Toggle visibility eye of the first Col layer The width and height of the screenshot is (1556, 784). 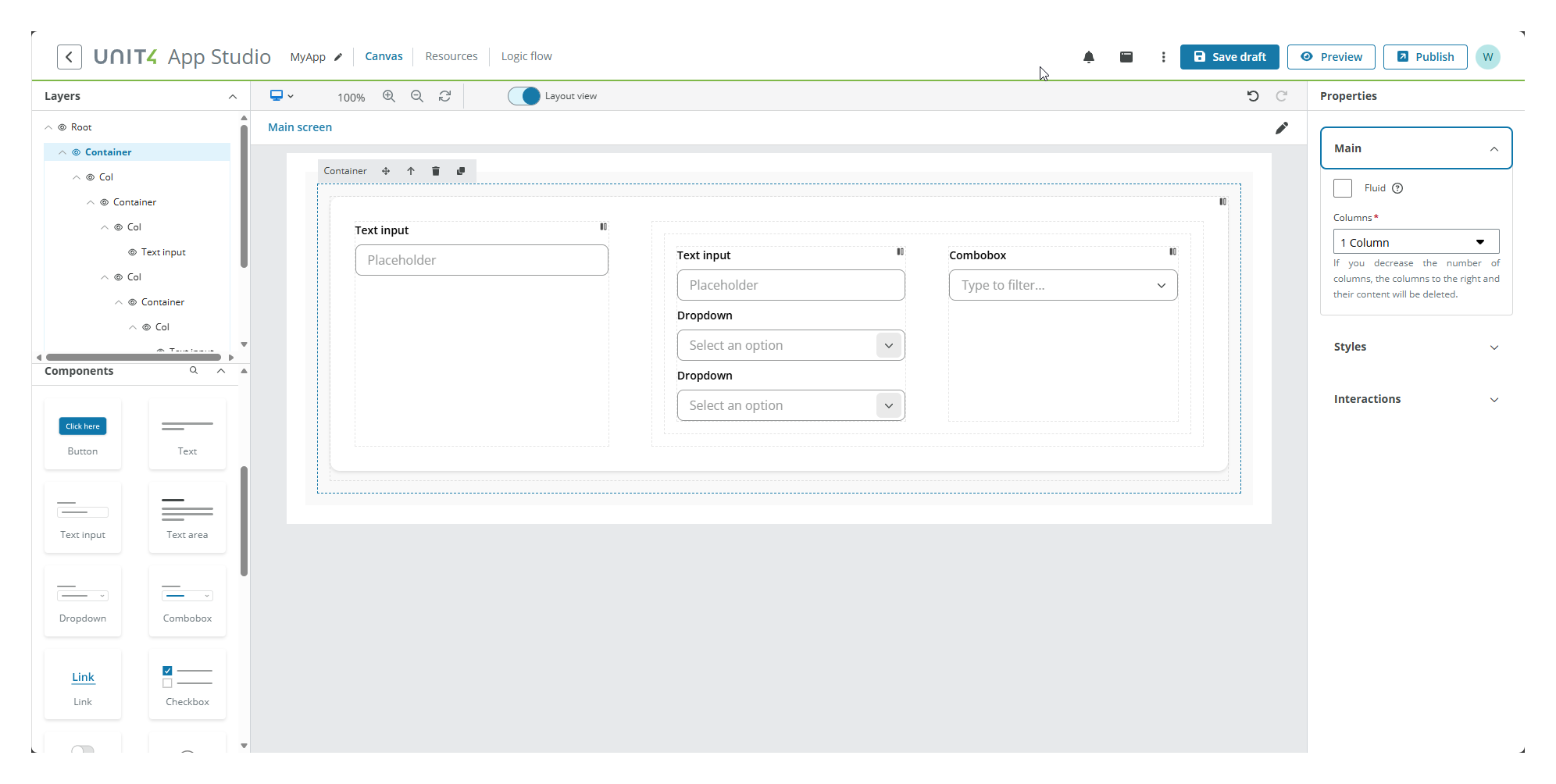(x=91, y=177)
